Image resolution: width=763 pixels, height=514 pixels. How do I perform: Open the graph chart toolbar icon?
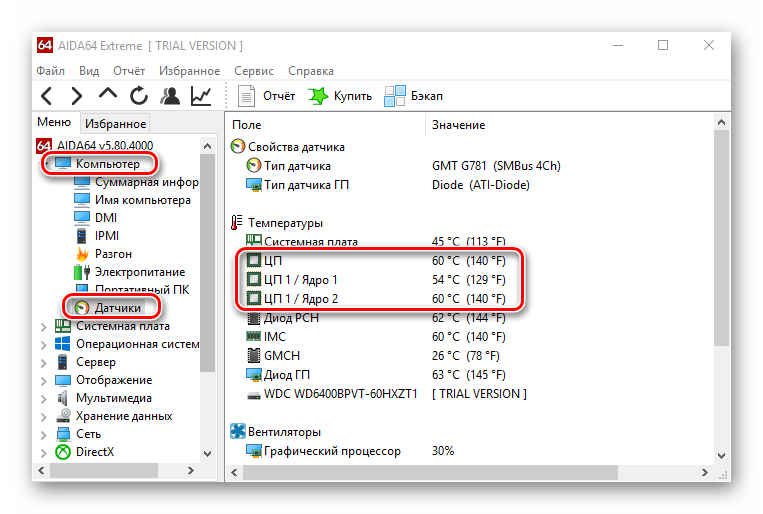coord(201,96)
